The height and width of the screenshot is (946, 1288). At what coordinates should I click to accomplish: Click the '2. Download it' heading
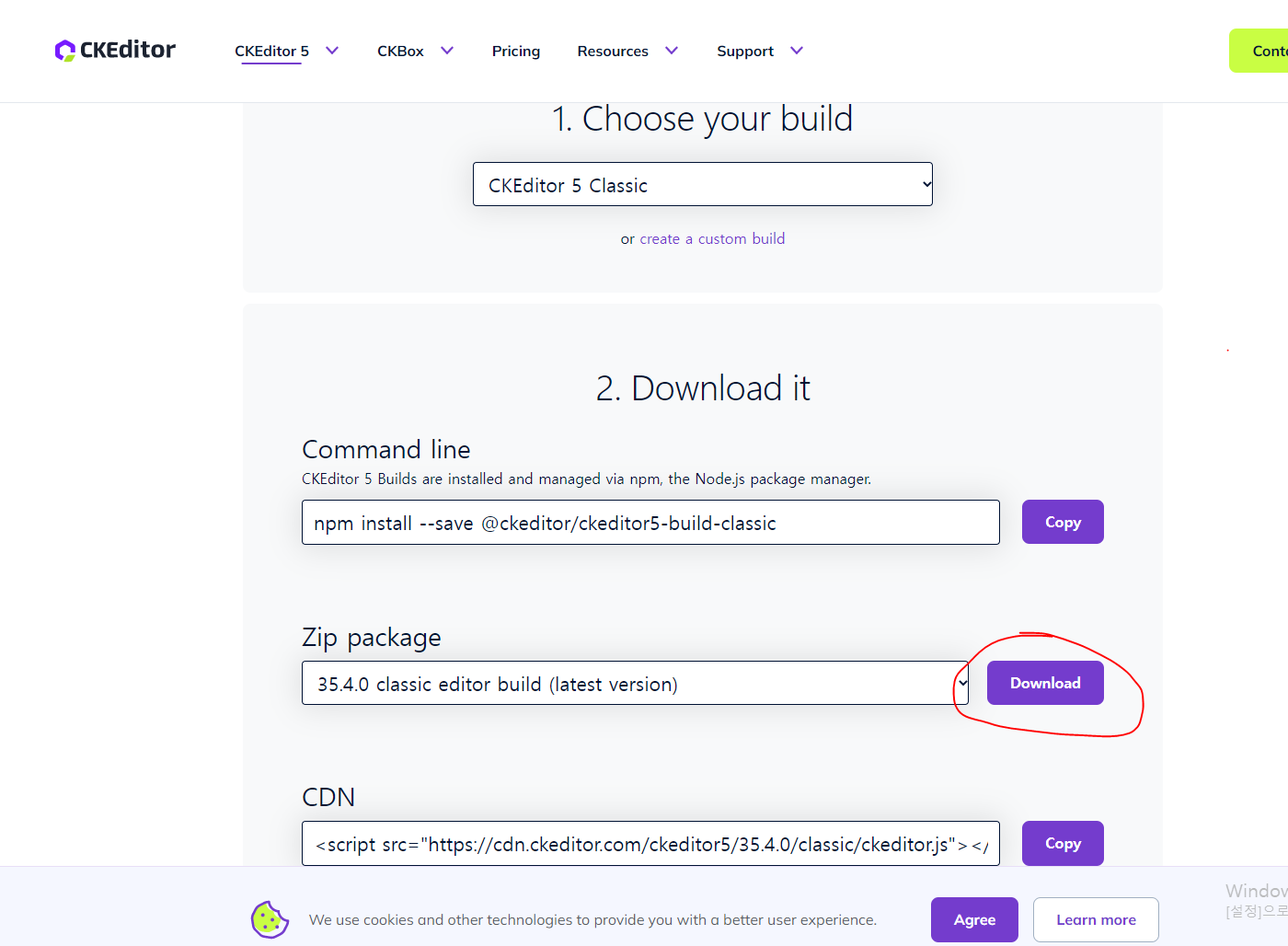[x=703, y=387]
